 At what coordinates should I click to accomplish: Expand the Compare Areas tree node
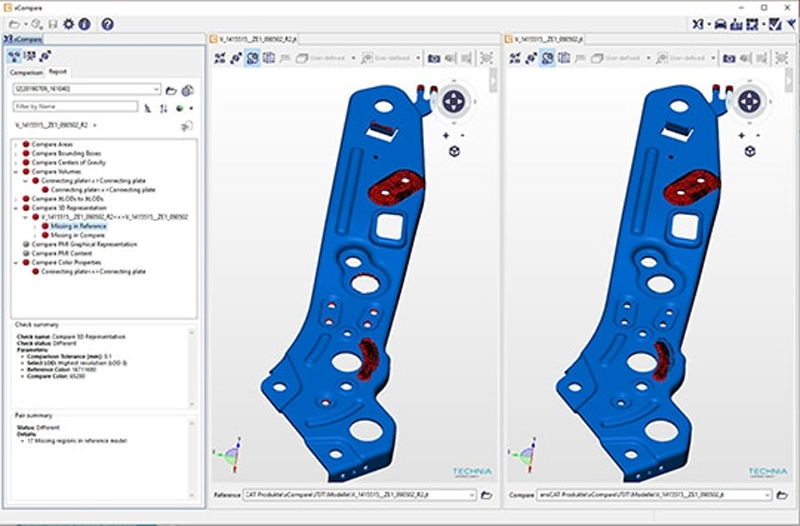tap(16, 144)
